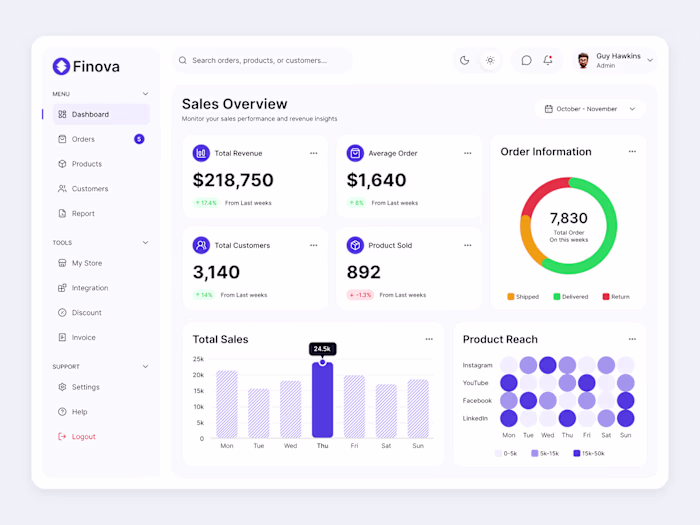This screenshot has width=700, height=525.
Task: Open Products in the sidebar menu
Action: (x=101, y=164)
